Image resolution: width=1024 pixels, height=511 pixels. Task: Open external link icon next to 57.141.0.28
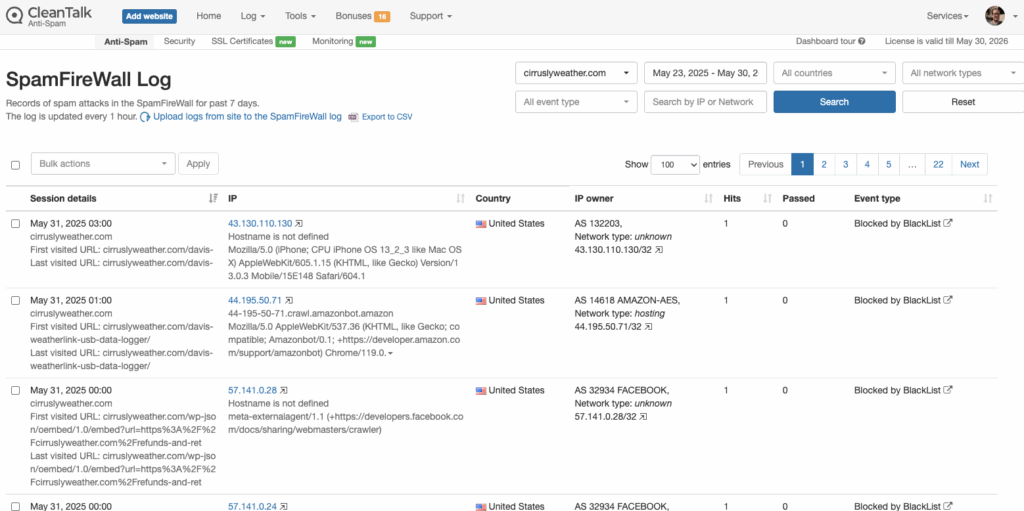point(282,391)
